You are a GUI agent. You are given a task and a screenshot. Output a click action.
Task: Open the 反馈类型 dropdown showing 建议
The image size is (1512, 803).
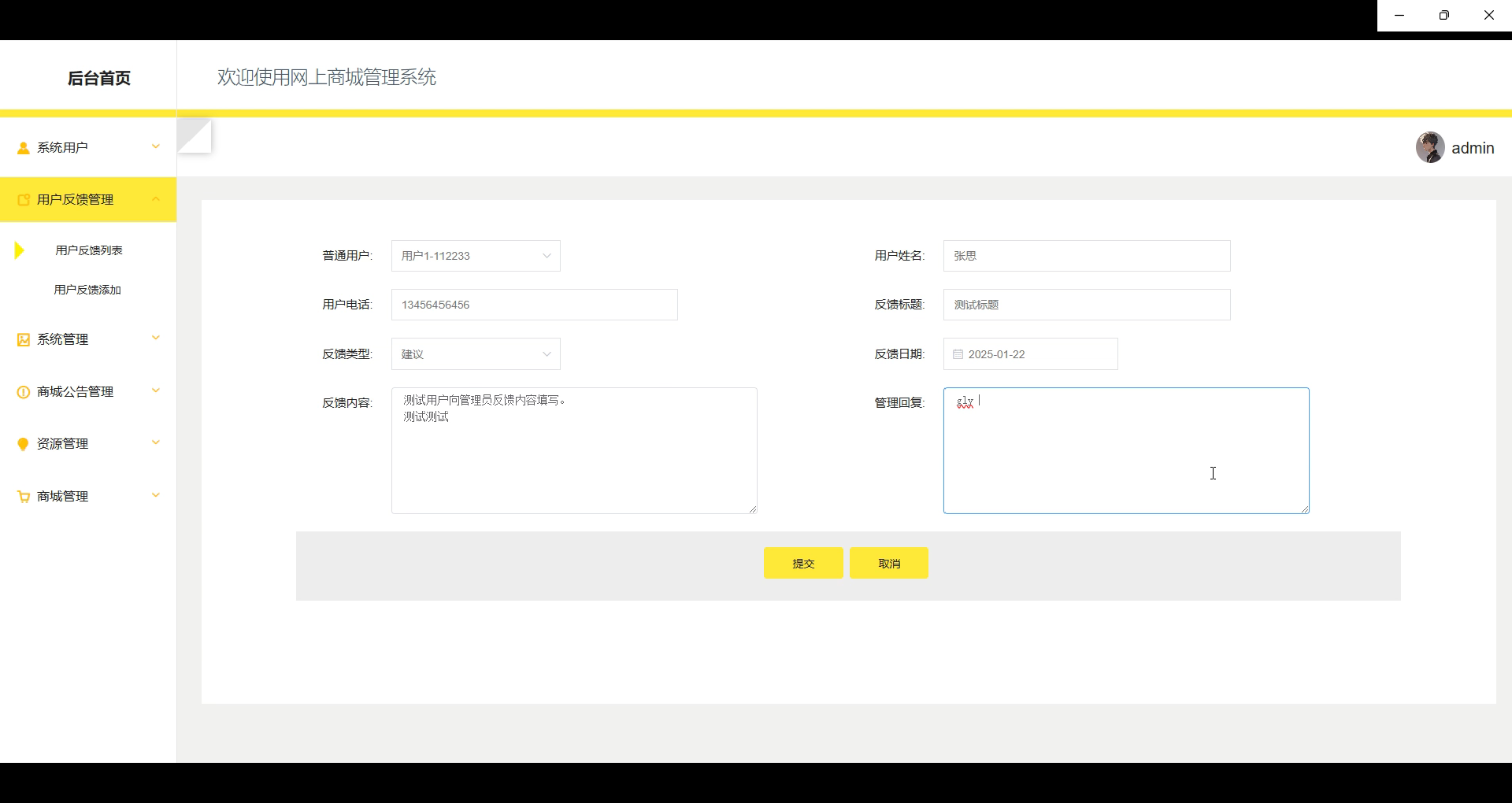476,354
